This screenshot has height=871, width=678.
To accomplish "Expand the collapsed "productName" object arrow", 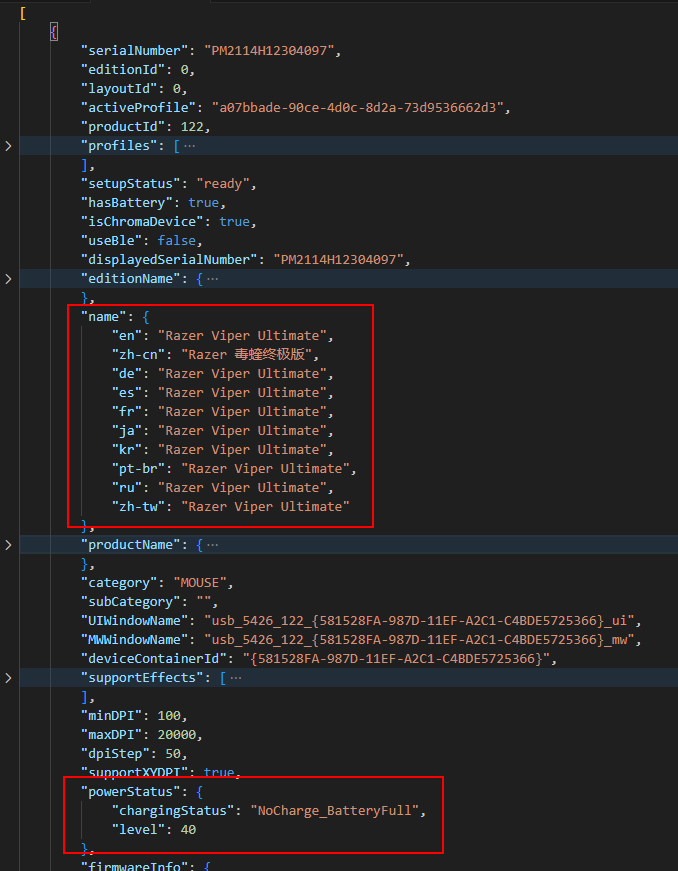I will coord(8,545).
